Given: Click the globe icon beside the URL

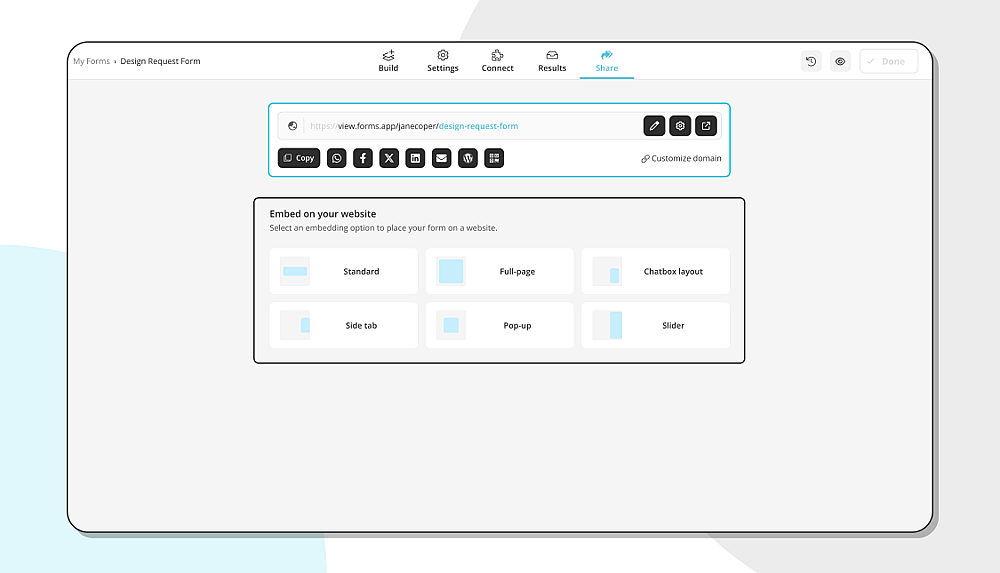Looking at the screenshot, I should coord(292,126).
